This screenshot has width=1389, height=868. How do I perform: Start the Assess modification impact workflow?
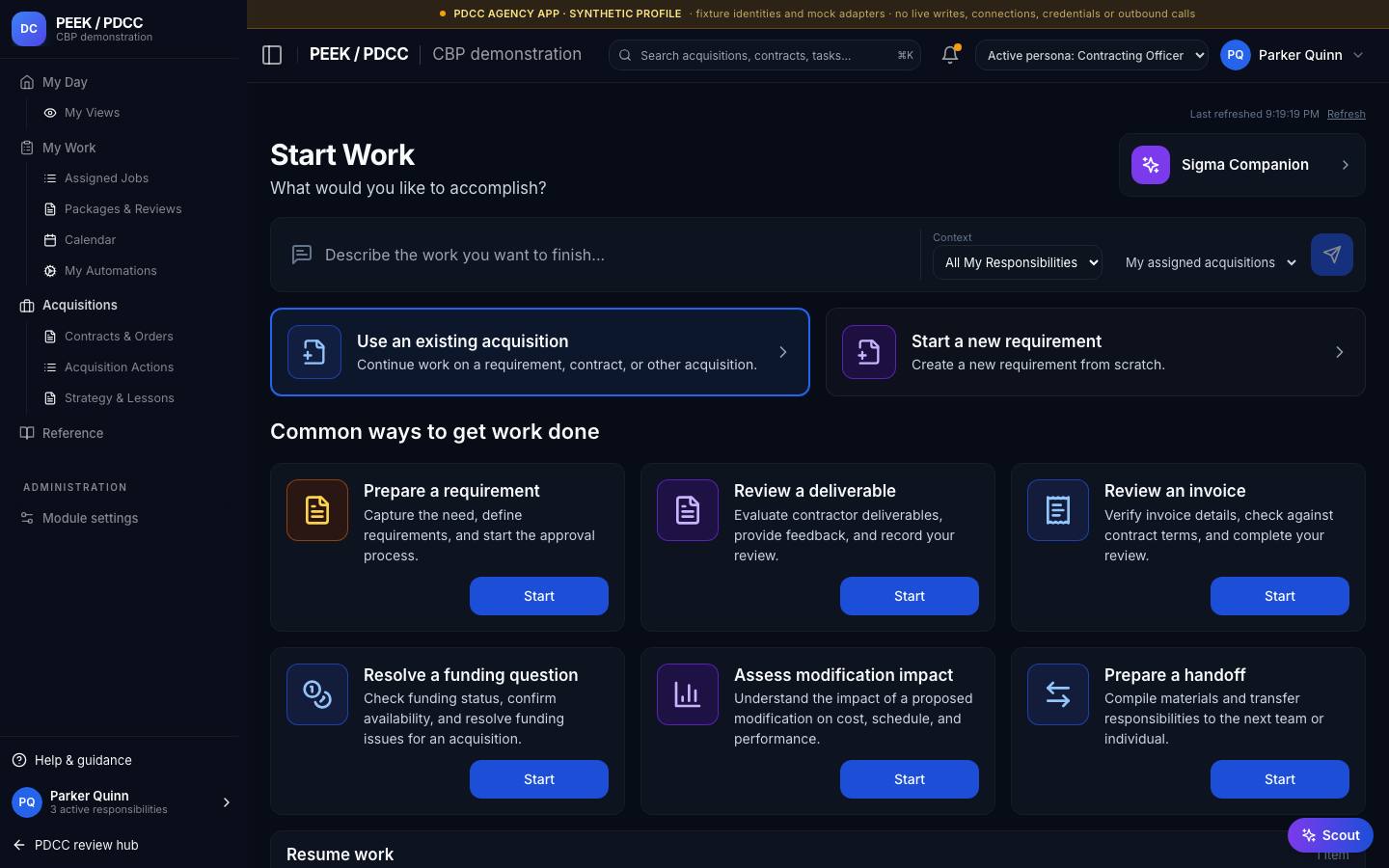pos(910,779)
